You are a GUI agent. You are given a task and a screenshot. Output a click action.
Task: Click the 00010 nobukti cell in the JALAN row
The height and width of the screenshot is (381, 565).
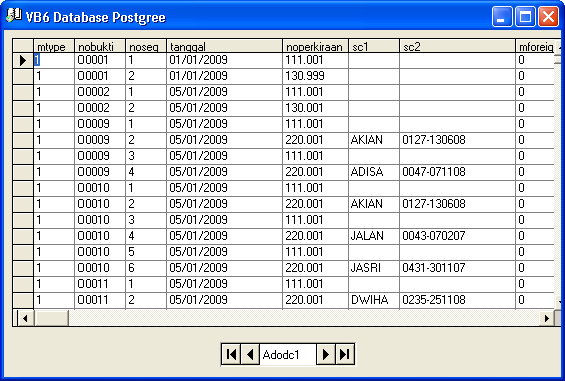point(100,236)
